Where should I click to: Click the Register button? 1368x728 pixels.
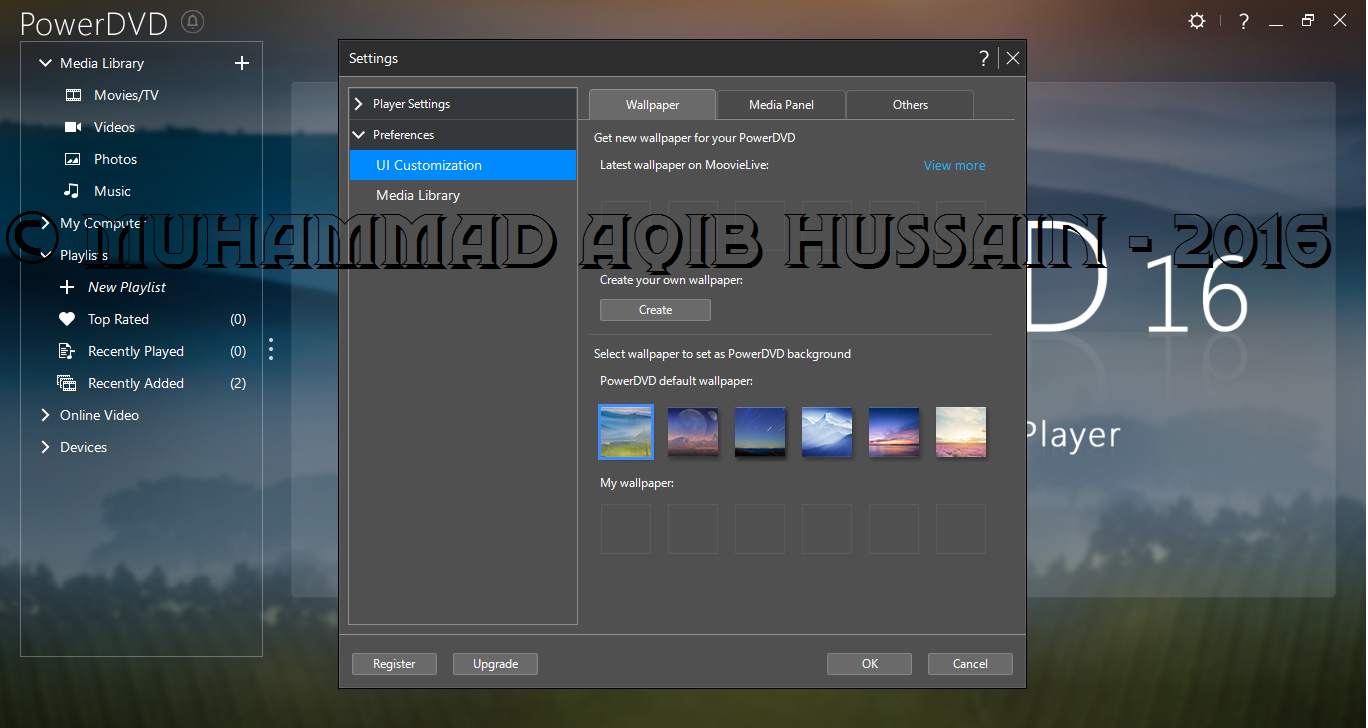tap(394, 664)
